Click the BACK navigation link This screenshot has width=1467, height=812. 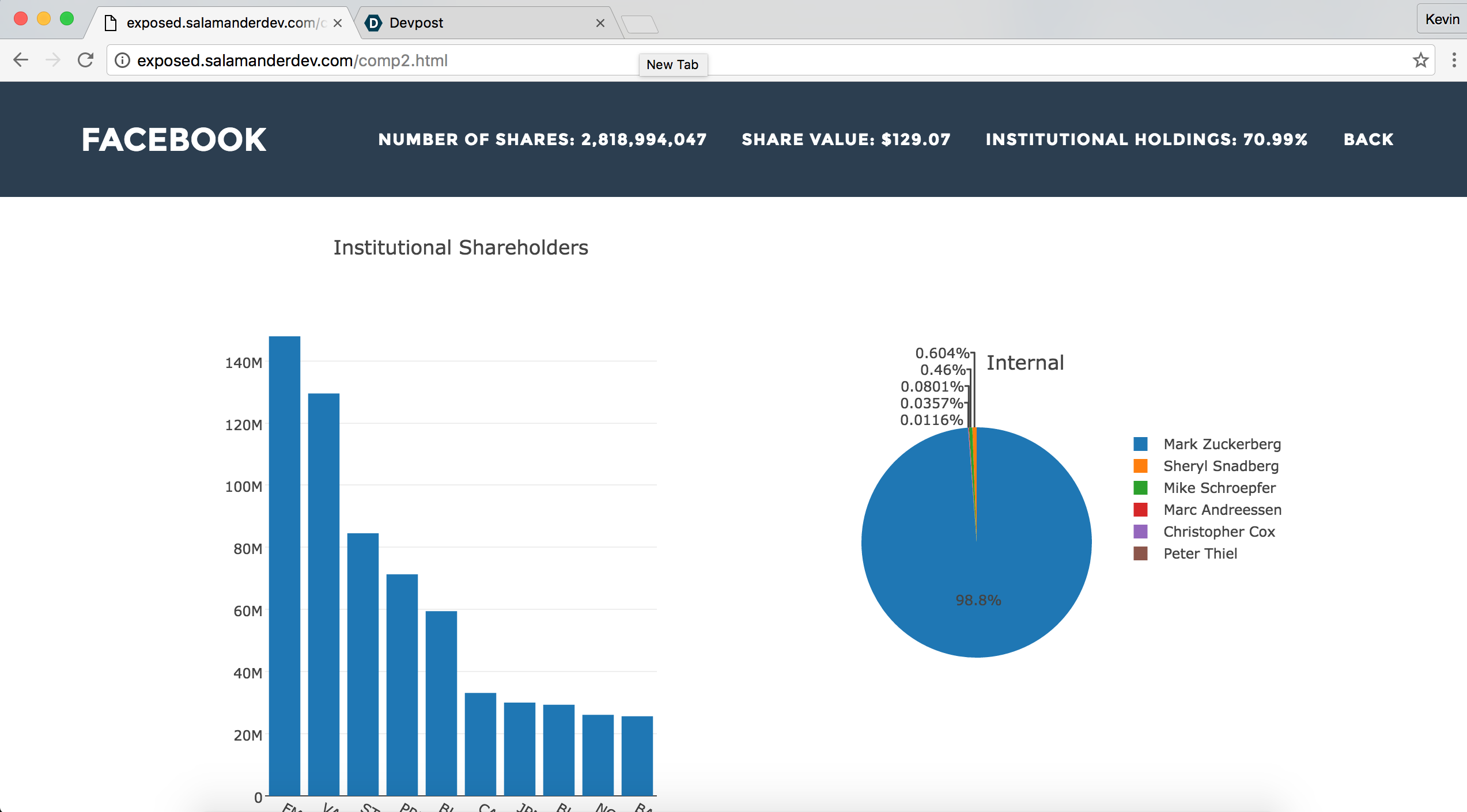click(1368, 139)
